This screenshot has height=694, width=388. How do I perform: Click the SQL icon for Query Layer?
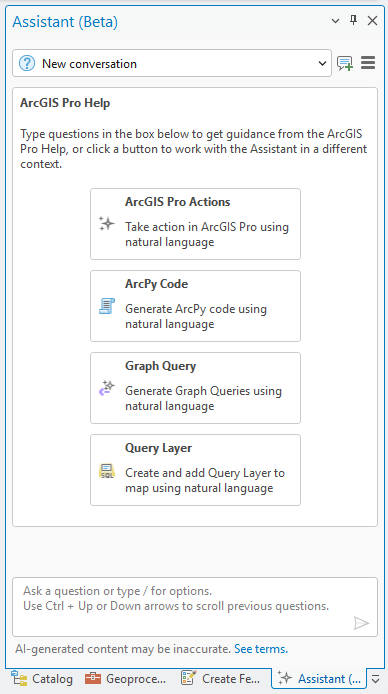[107, 471]
